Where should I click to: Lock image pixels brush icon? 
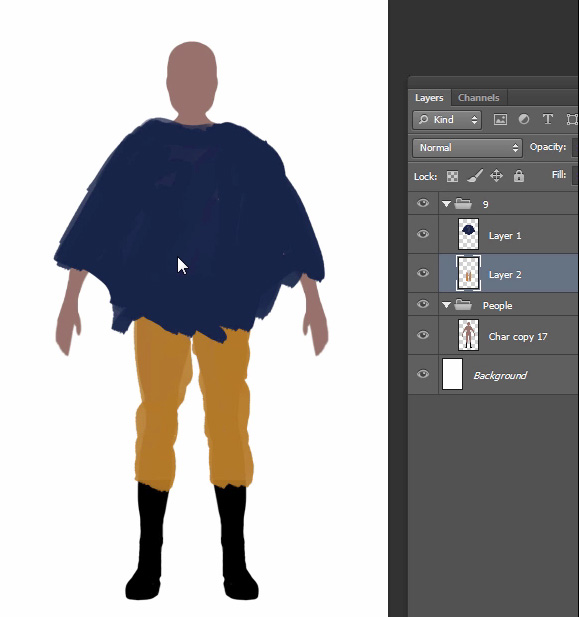(475, 176)
